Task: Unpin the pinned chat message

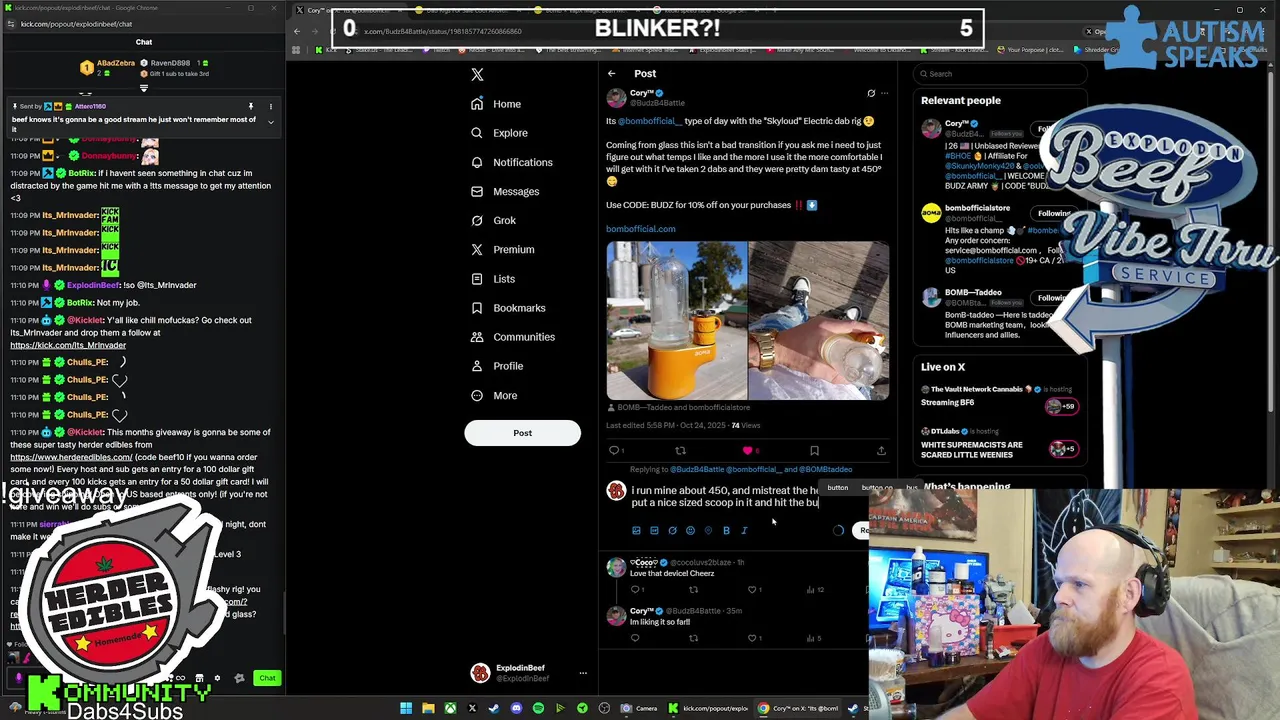Action: 251,106
